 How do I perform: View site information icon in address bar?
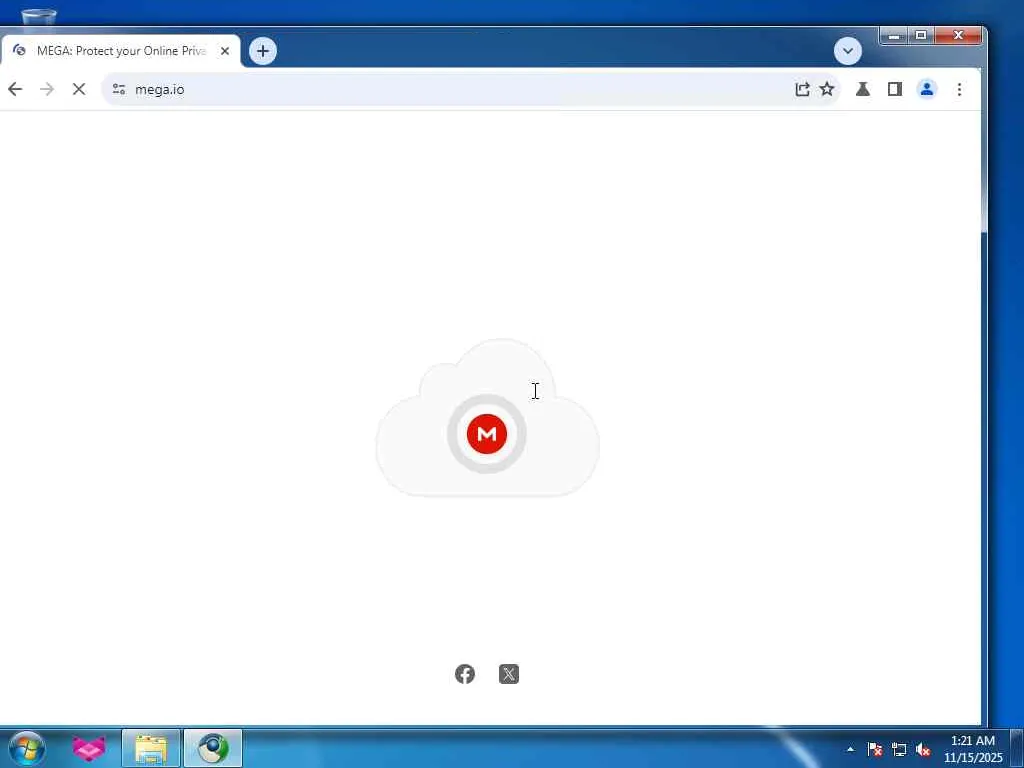point(119,89)
